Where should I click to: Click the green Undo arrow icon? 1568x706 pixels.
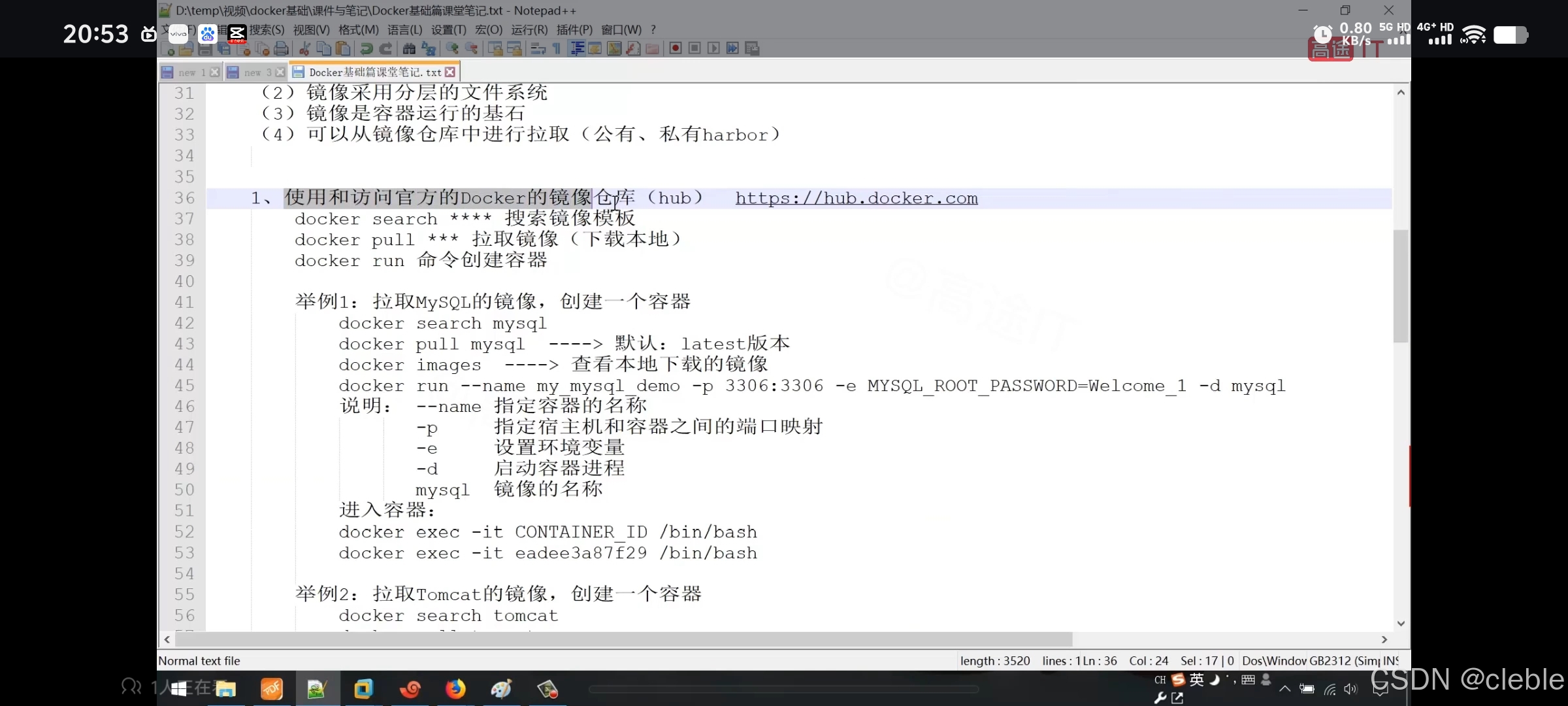366,48
